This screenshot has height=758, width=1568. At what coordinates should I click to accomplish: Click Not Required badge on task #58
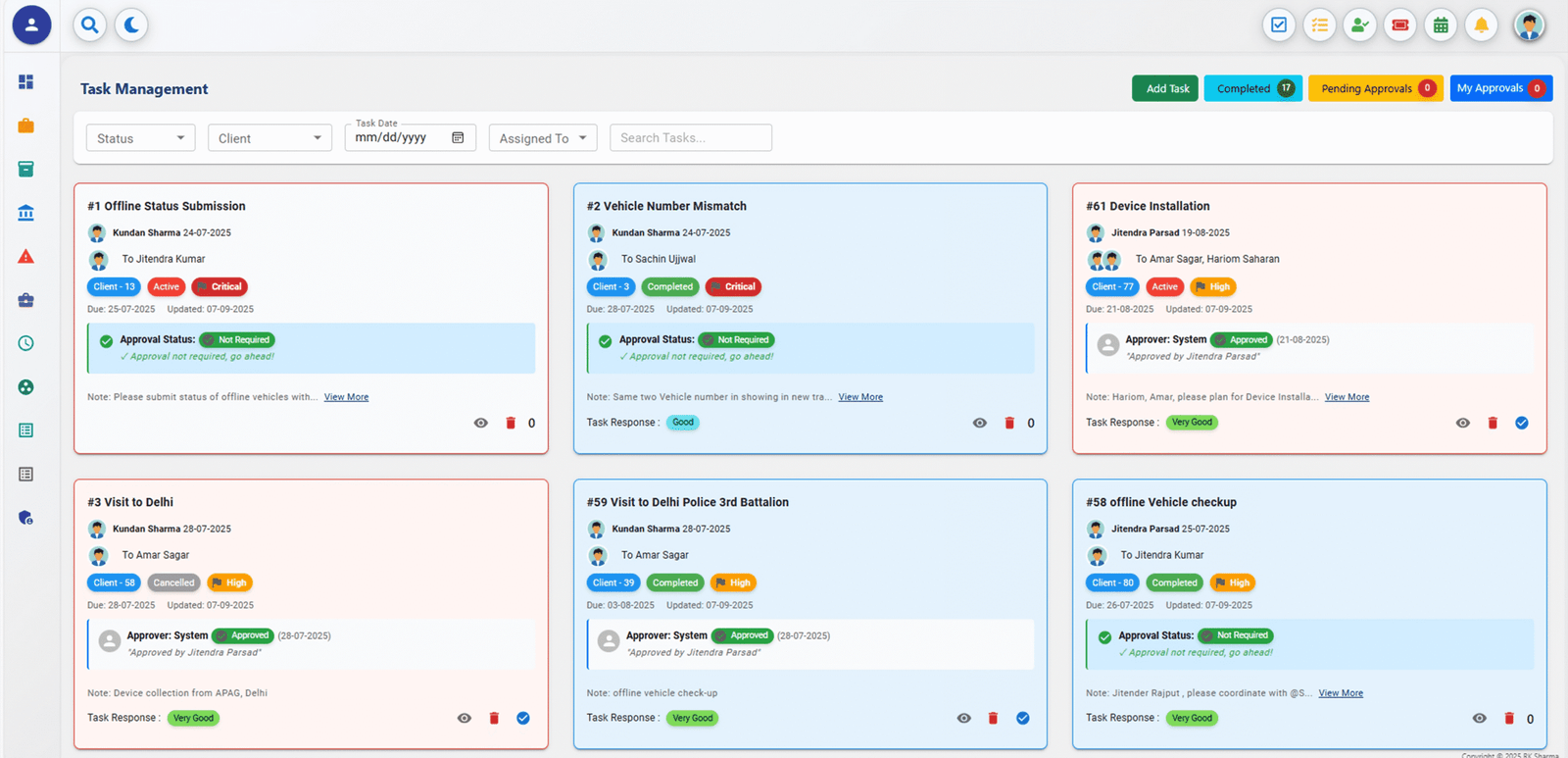(x=1236, y=635)
